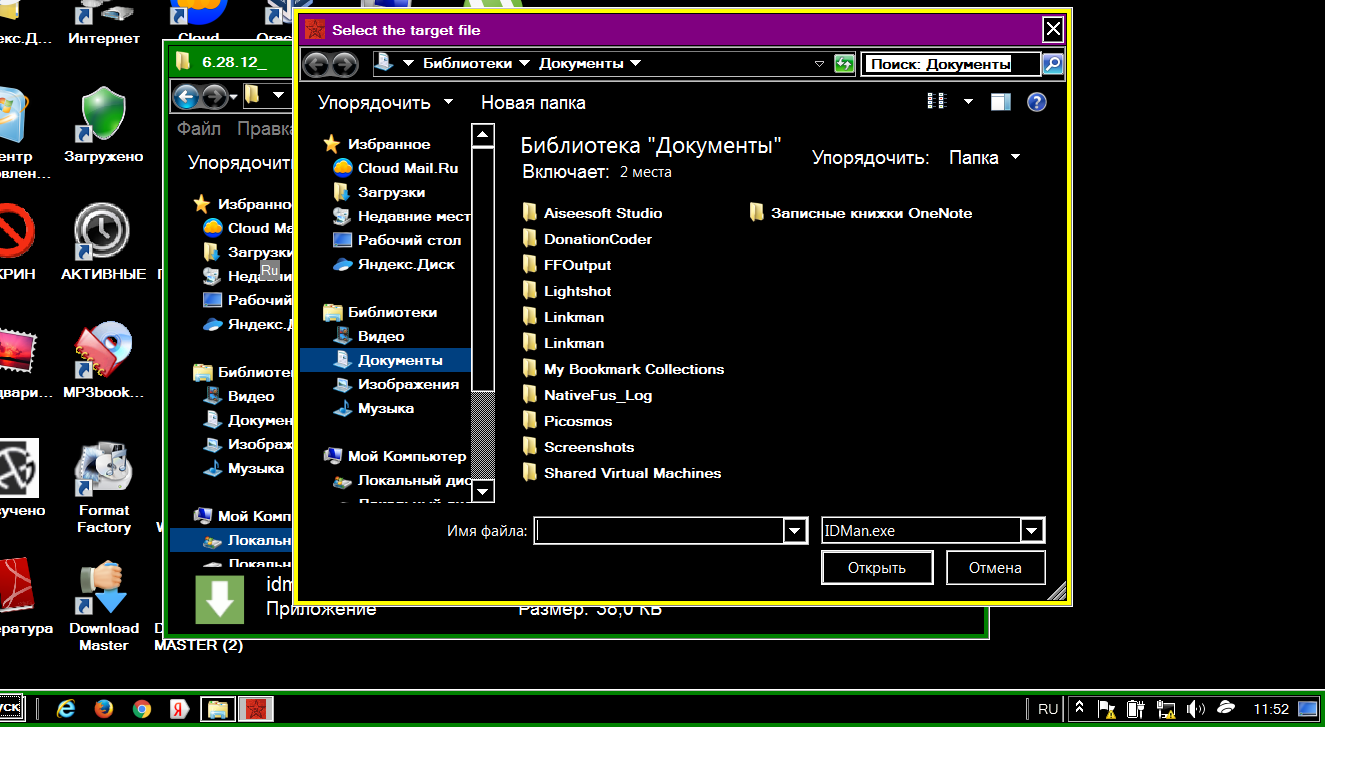Open Упорядочить menu in dialog toolbar
Image resolution: width=1366 pixels, height=768 pixels.
(385, 102)
